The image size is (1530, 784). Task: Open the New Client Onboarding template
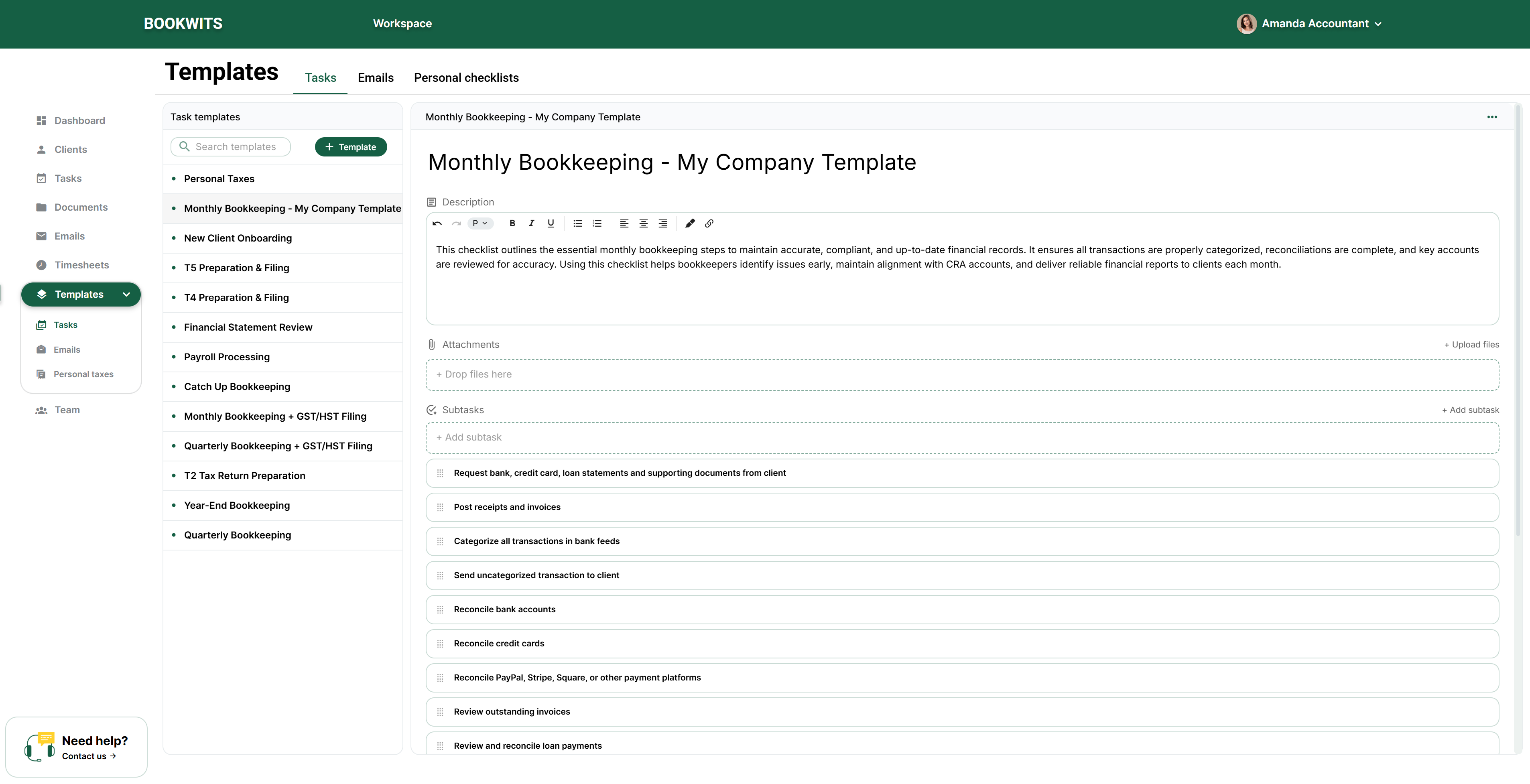point(283,238)
